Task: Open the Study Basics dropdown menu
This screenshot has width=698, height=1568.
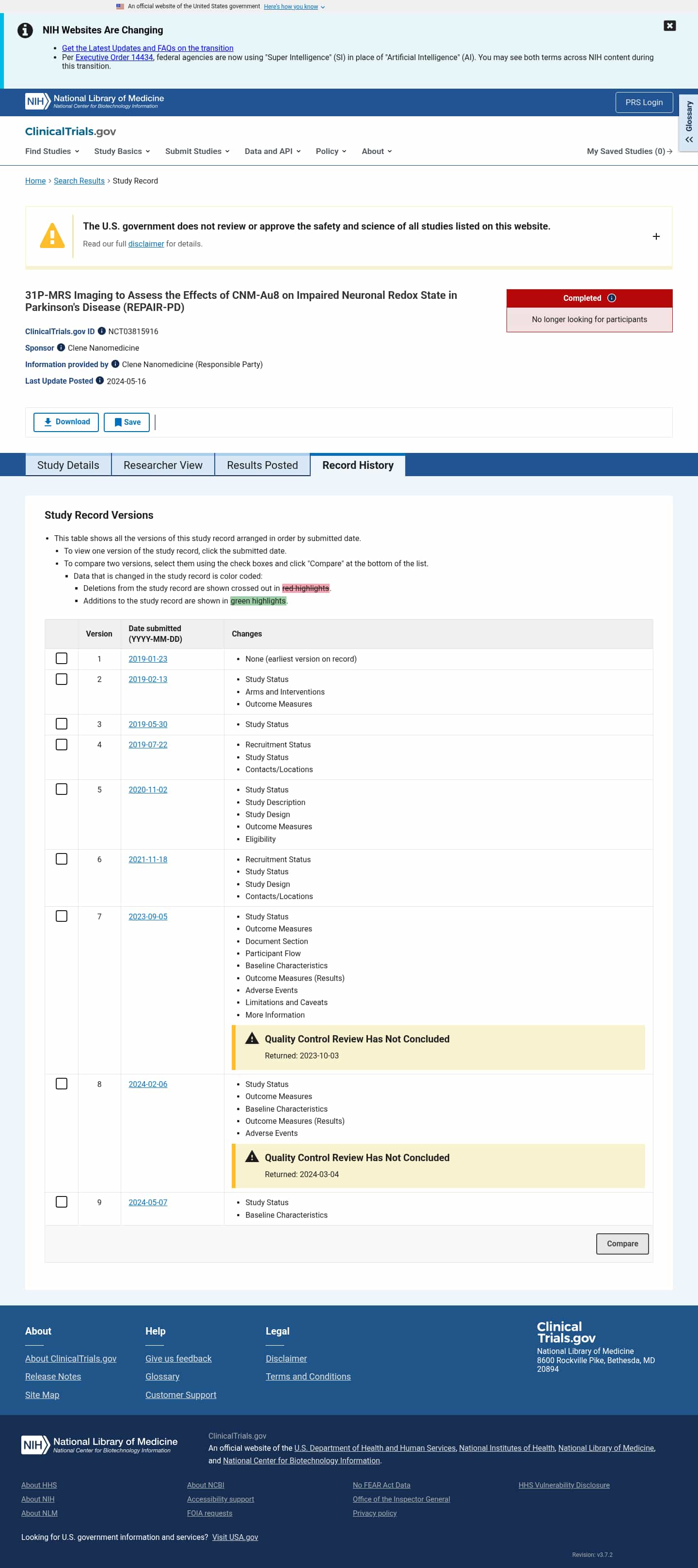Action: point(122,151)
